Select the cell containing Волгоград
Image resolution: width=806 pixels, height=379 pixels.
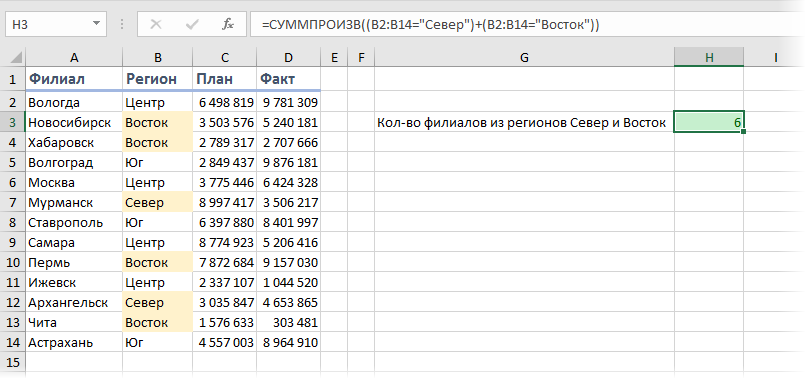[x=74, y=163]
